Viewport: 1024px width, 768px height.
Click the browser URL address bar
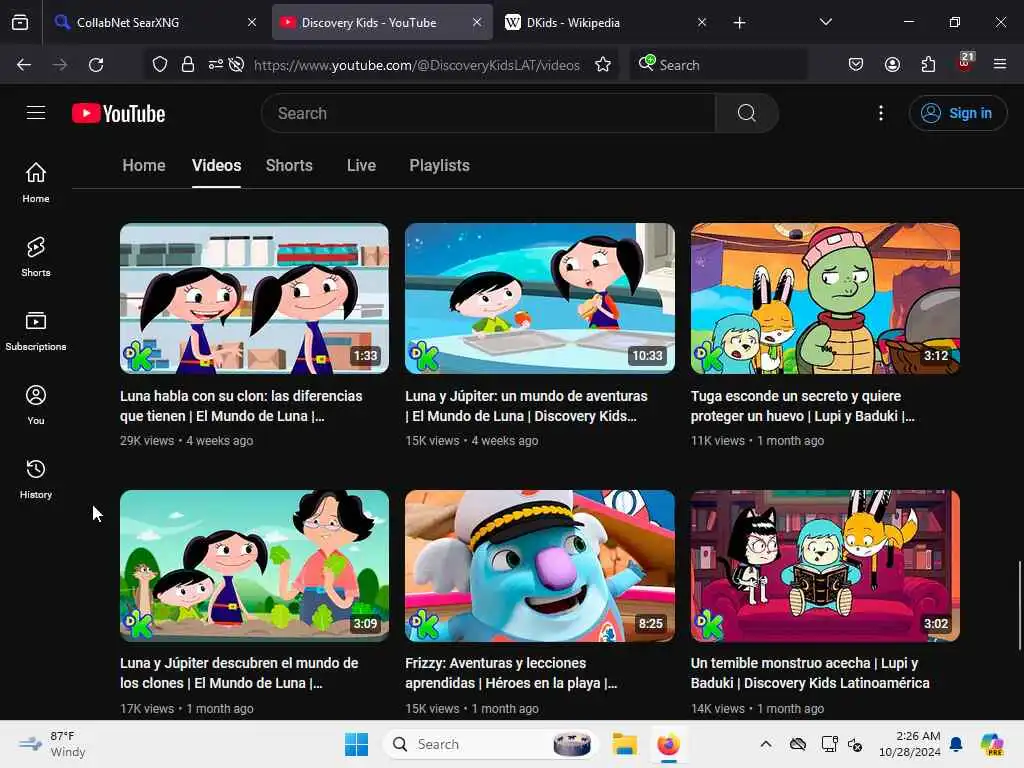click(x=416, y=65)
